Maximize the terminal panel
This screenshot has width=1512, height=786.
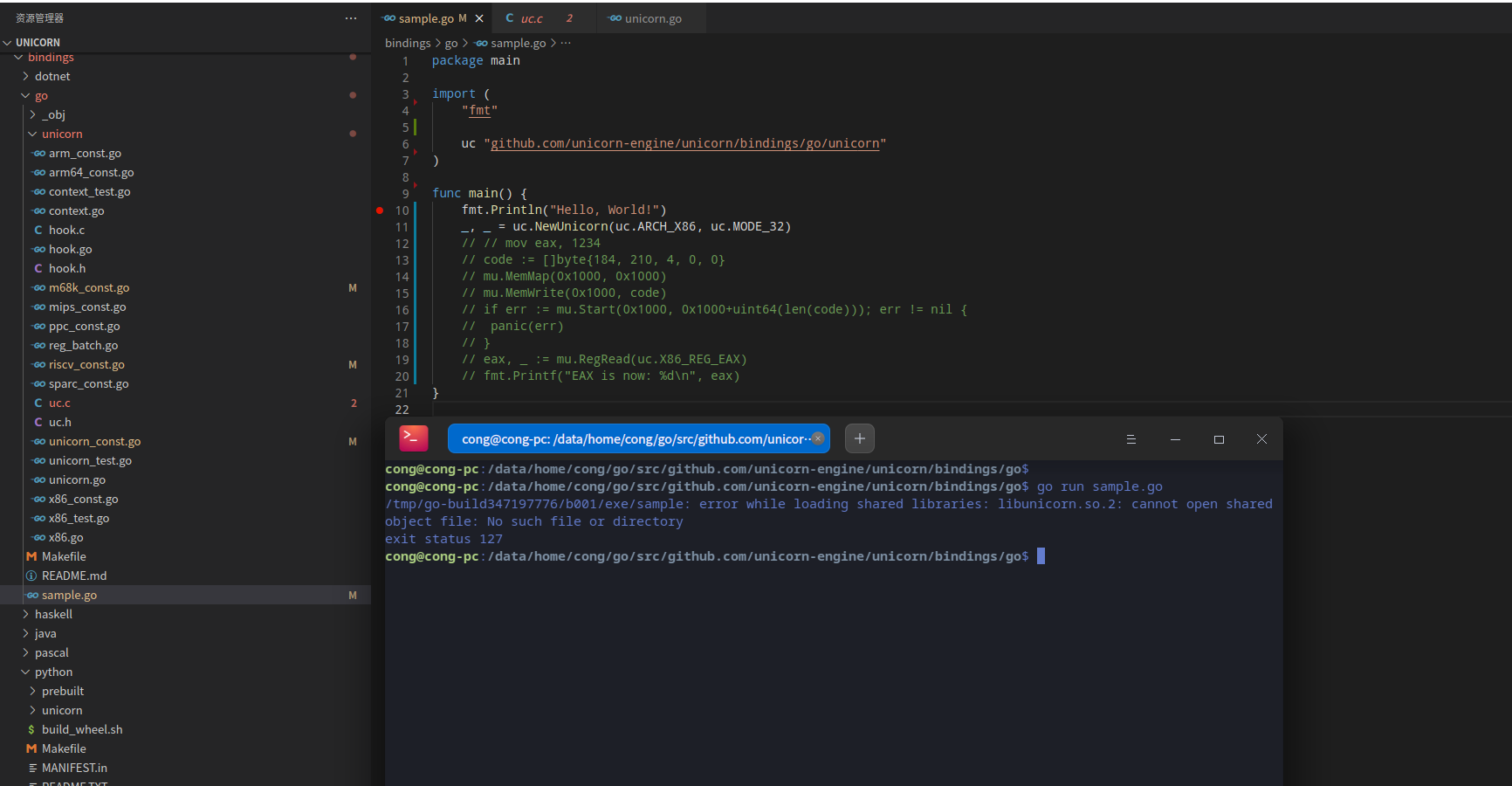point(1219,439)
